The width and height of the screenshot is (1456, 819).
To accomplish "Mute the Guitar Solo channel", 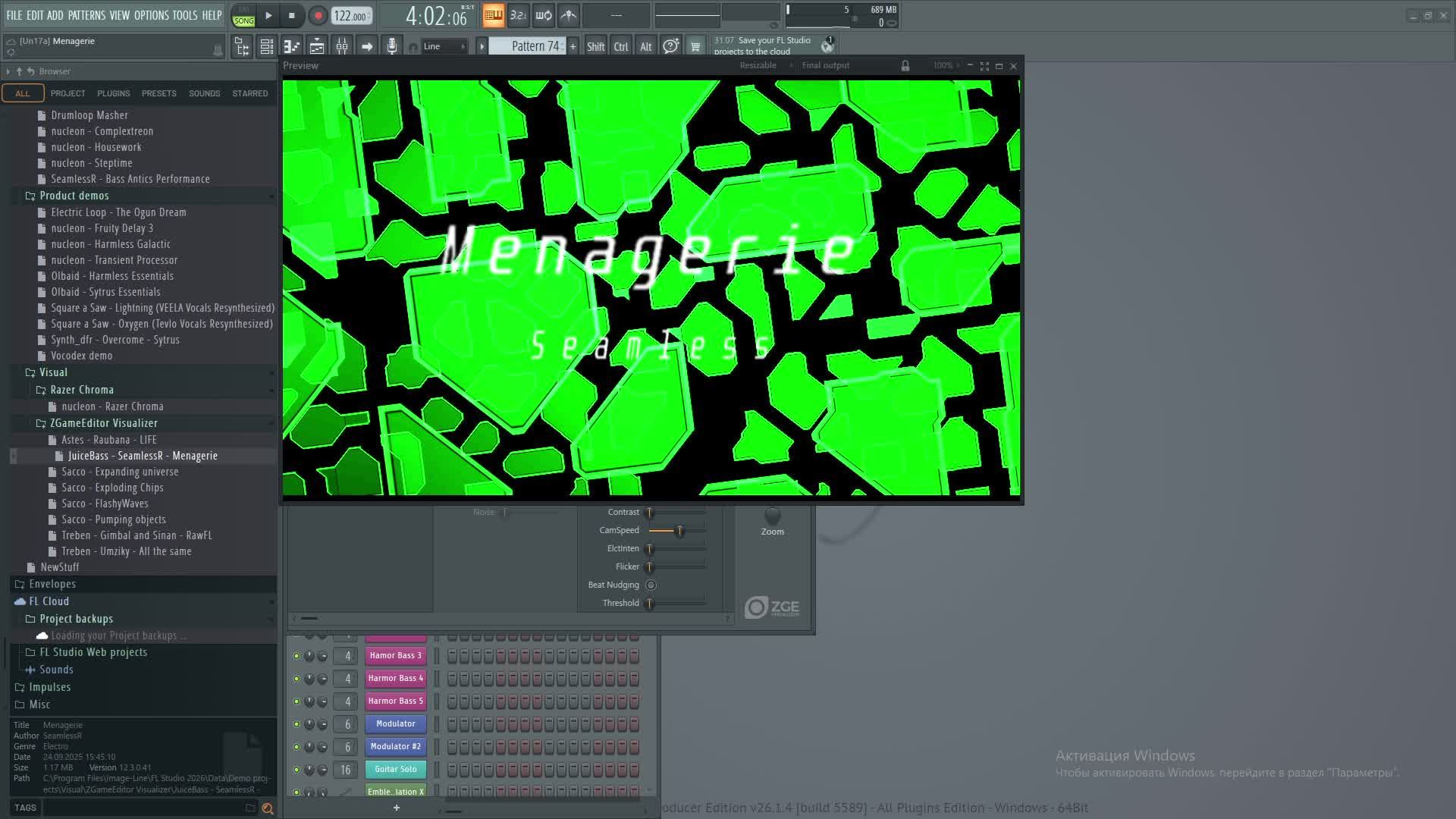I will 297,770.
